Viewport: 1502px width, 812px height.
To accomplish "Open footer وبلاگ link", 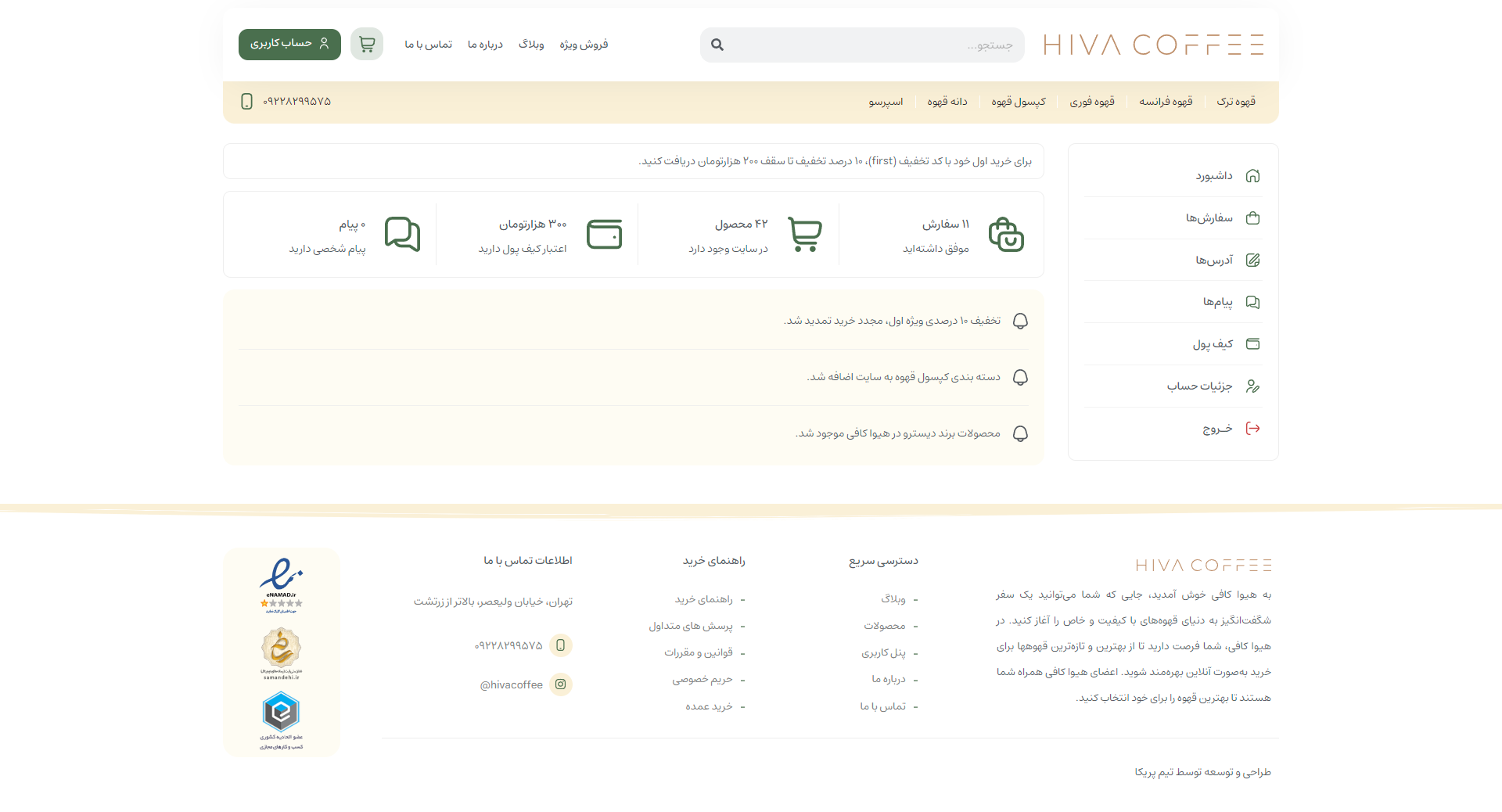I will coord(893,599).
